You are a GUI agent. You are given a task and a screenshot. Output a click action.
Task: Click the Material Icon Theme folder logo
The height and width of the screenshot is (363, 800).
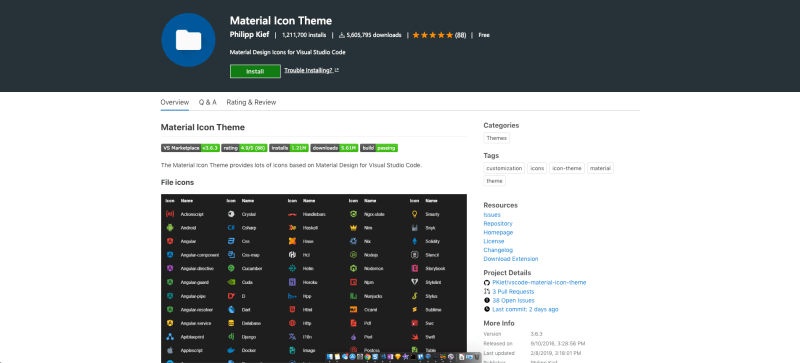pos(188,40)
